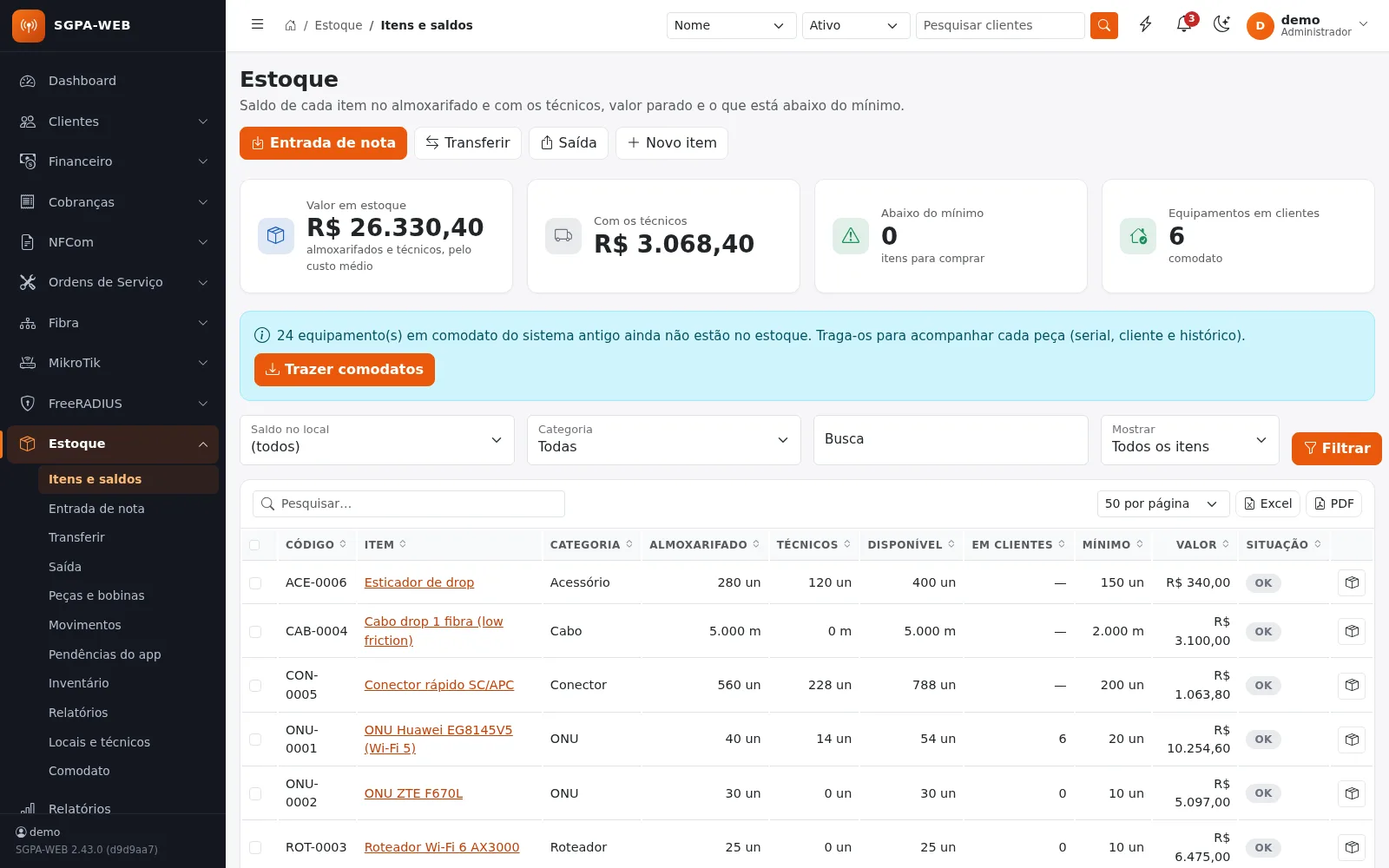Viewport: 1389px width, 868px height.
Task: Open box icon for Conector rápido row
Action: pos(1352,686)
